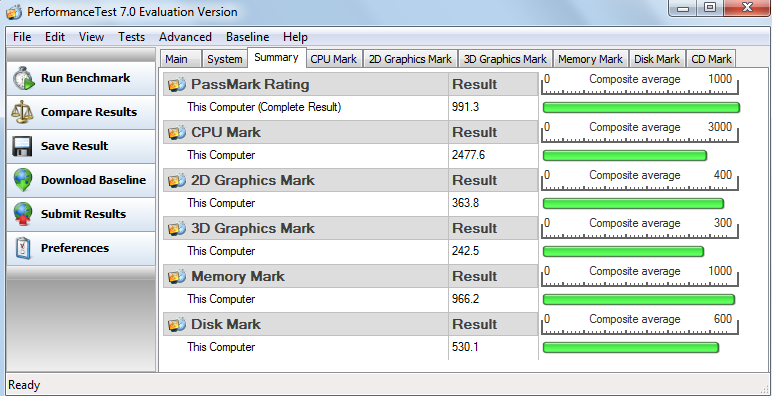Image resolution: width=772 pixels, height=396 pixels.
Task: Click the Disk Mark section heading
Action: 226,325
